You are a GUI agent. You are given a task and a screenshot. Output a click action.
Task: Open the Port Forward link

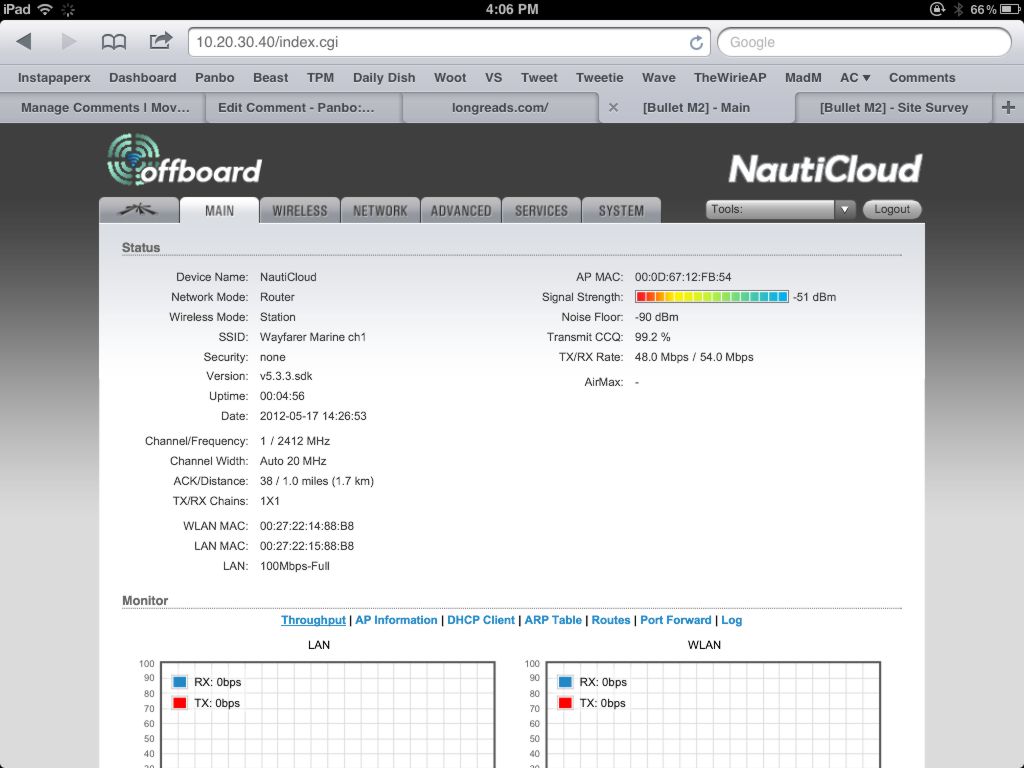click(675, 620)
